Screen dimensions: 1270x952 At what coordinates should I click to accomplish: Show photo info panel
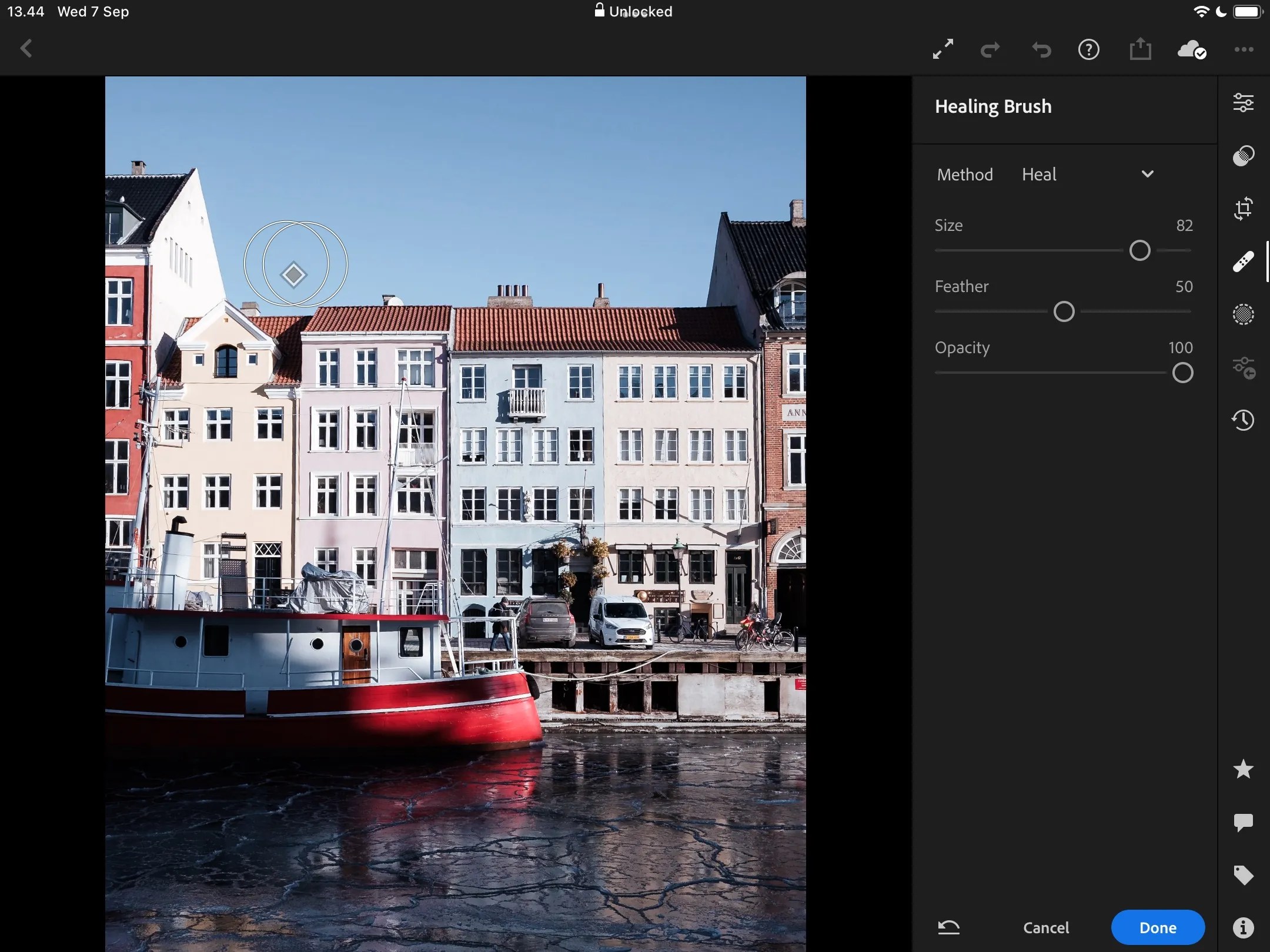(1243, 927)
